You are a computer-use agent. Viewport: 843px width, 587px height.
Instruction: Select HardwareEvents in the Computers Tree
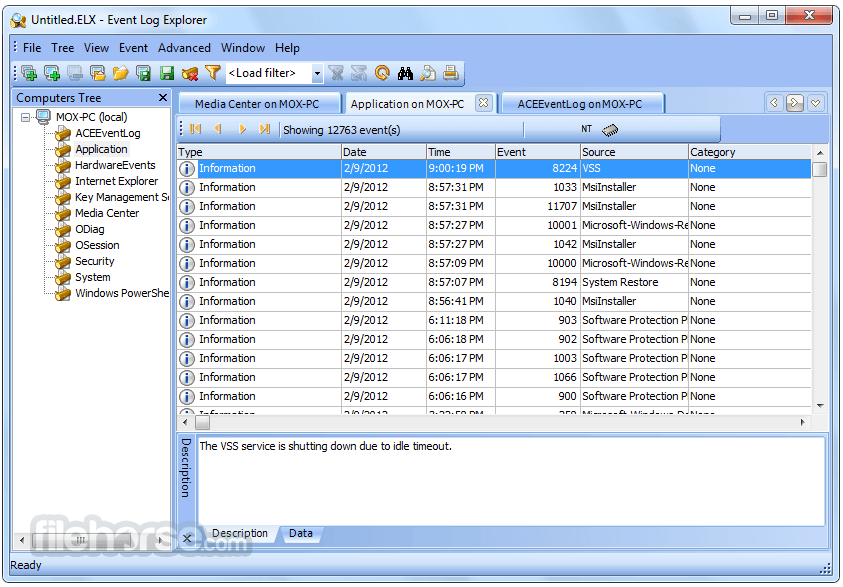coord(115,165)
